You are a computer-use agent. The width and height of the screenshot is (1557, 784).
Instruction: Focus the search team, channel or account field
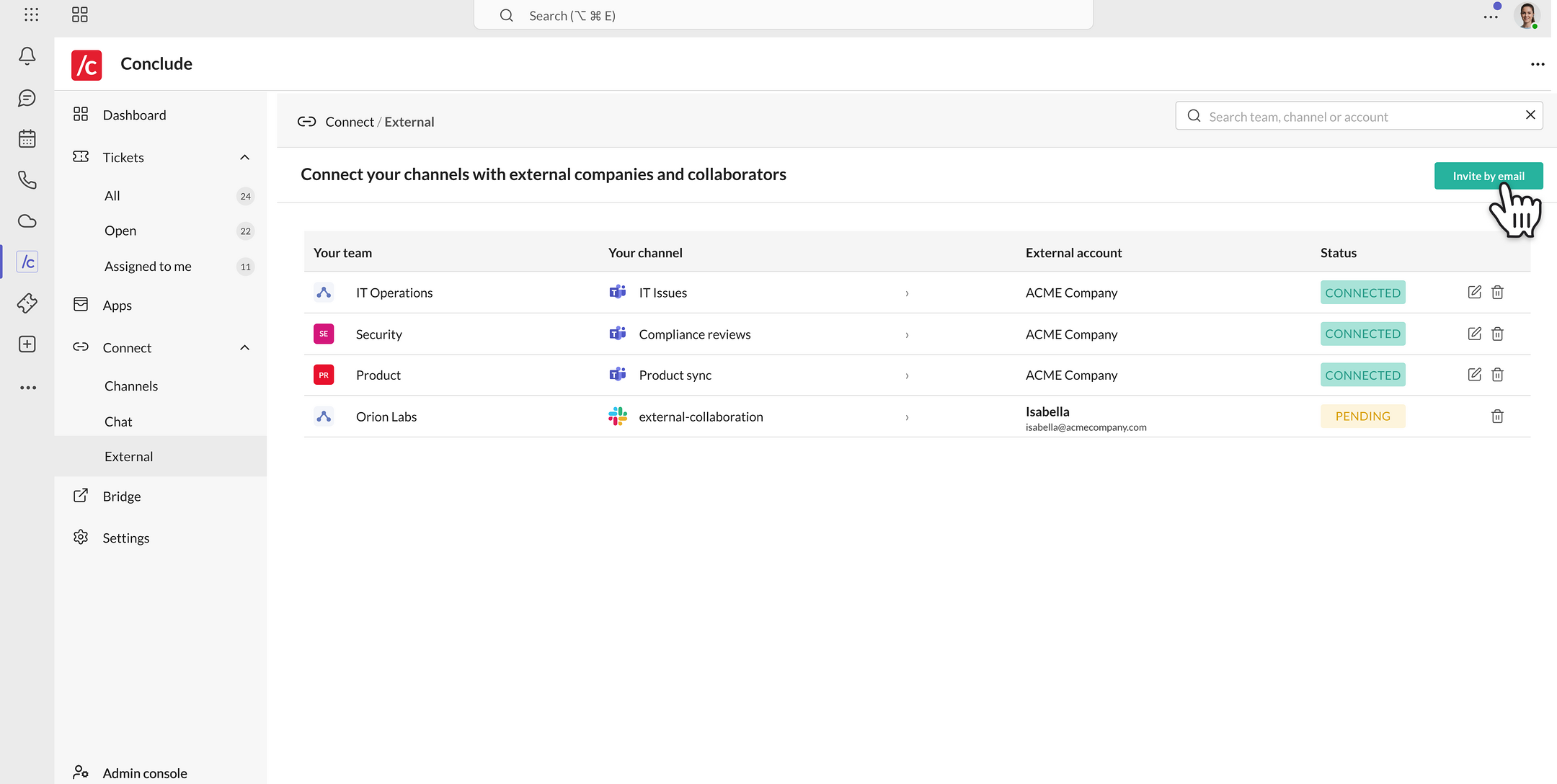pos(1359,116)
